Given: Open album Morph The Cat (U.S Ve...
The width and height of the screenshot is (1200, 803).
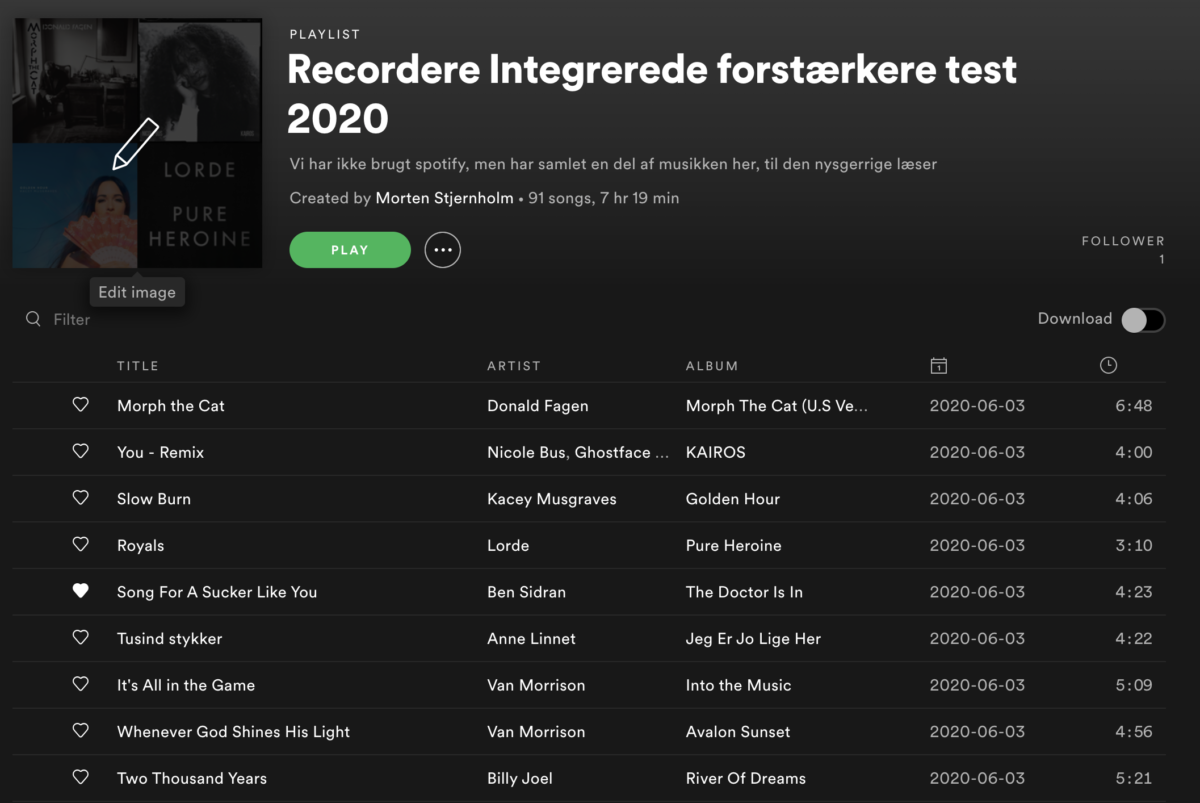Looking at the screenshot, I should click(x=777, y=406).
